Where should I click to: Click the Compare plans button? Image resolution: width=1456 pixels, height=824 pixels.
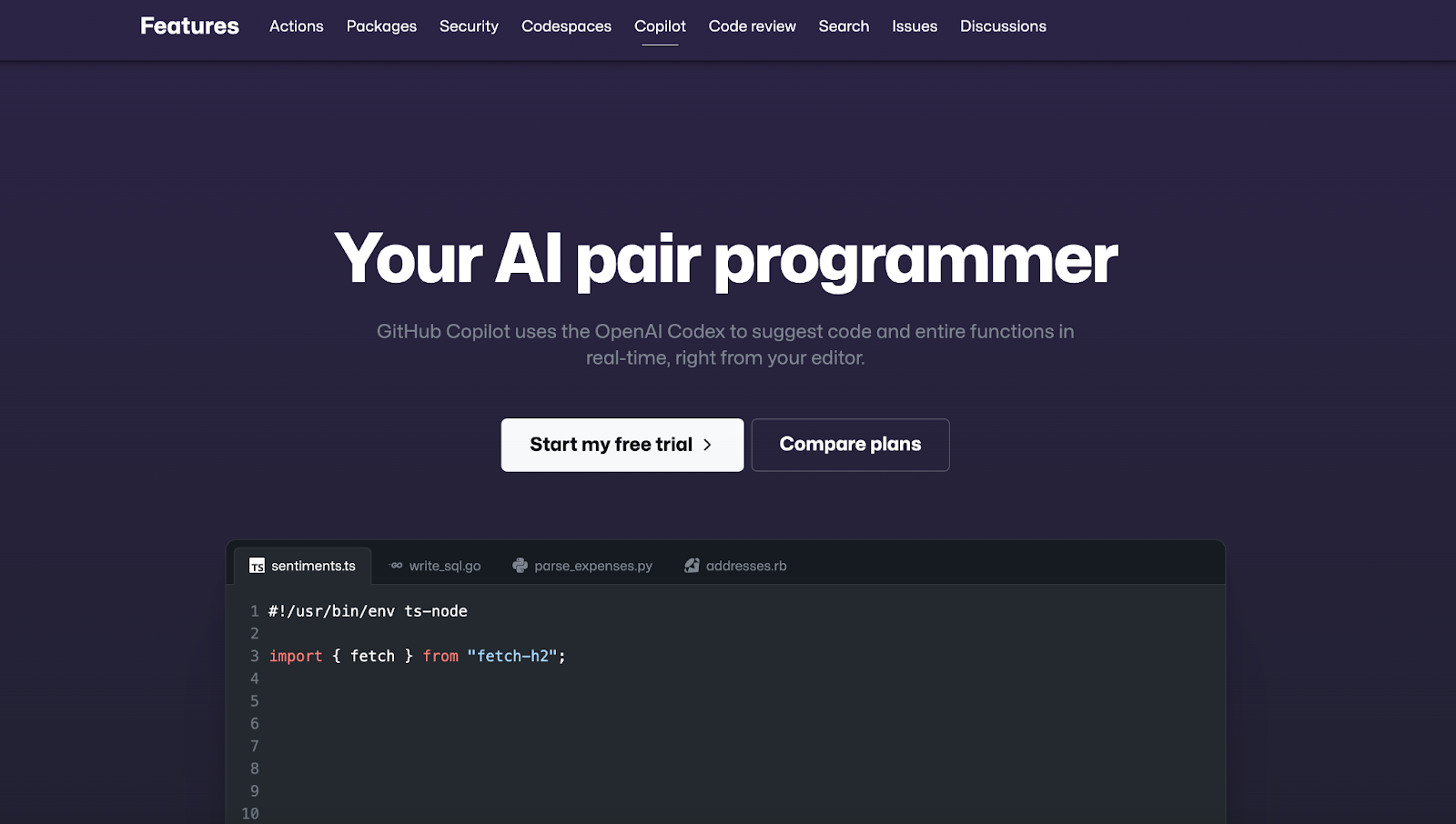click(851, 445)
